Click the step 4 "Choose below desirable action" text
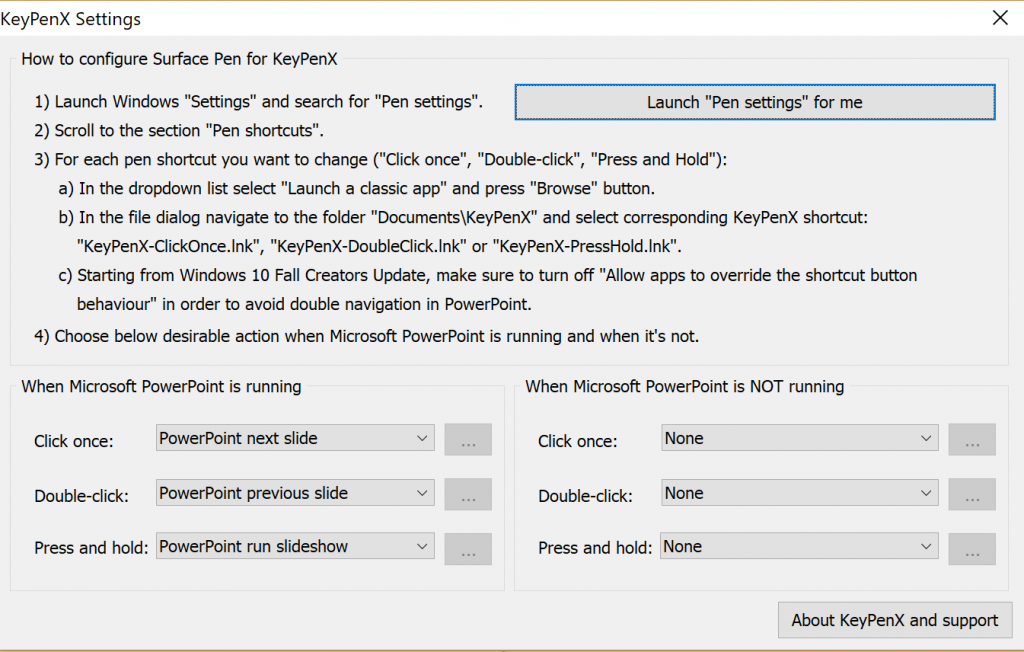Screen dimensions: 1024x652 click(x=366, y=336)
